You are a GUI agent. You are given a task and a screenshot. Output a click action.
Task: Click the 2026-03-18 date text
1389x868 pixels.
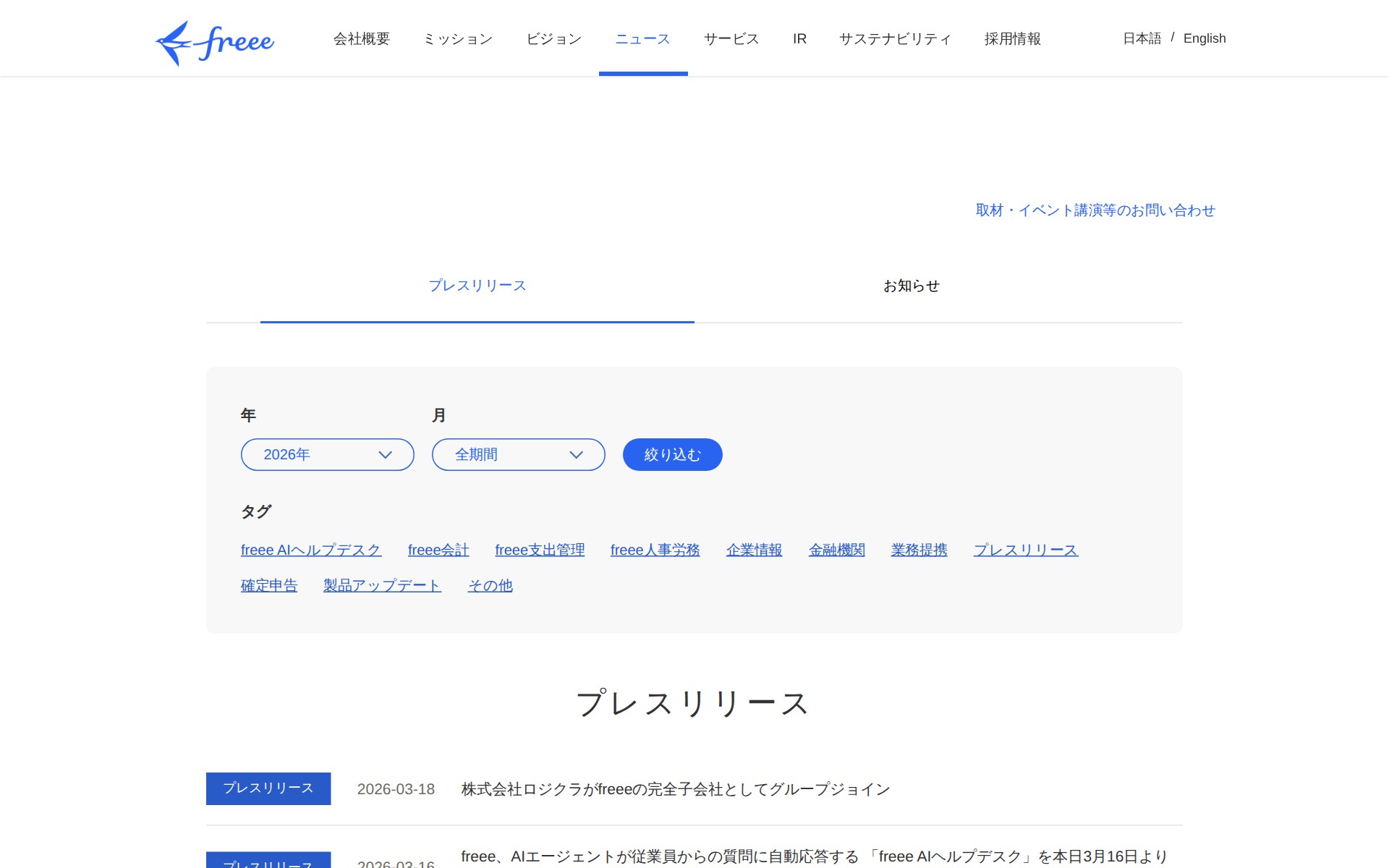tap(396, 789)
